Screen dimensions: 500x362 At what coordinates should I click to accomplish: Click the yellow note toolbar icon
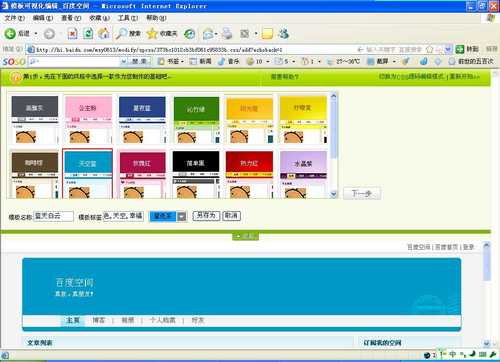[x=267, y=33]
